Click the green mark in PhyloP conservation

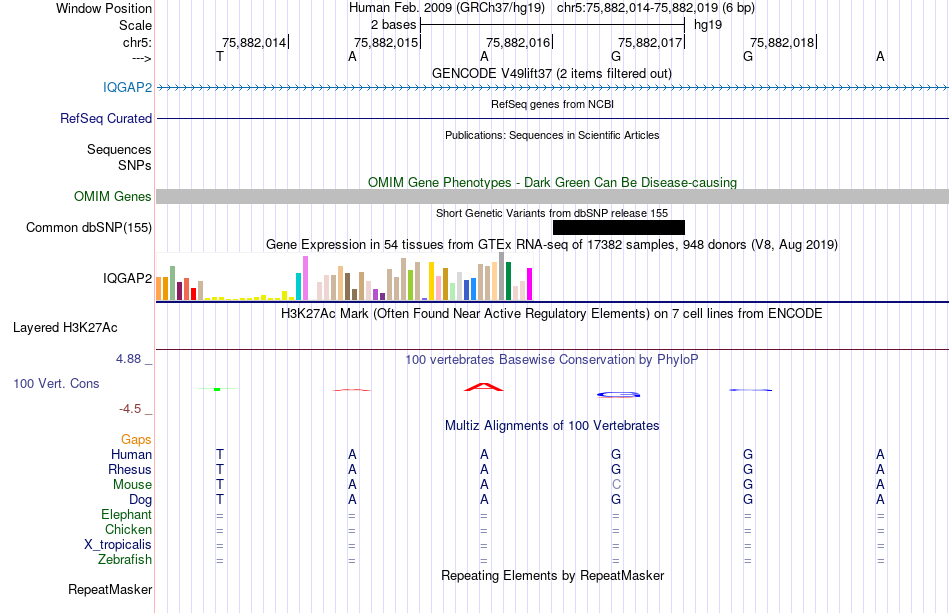(217, 389)
